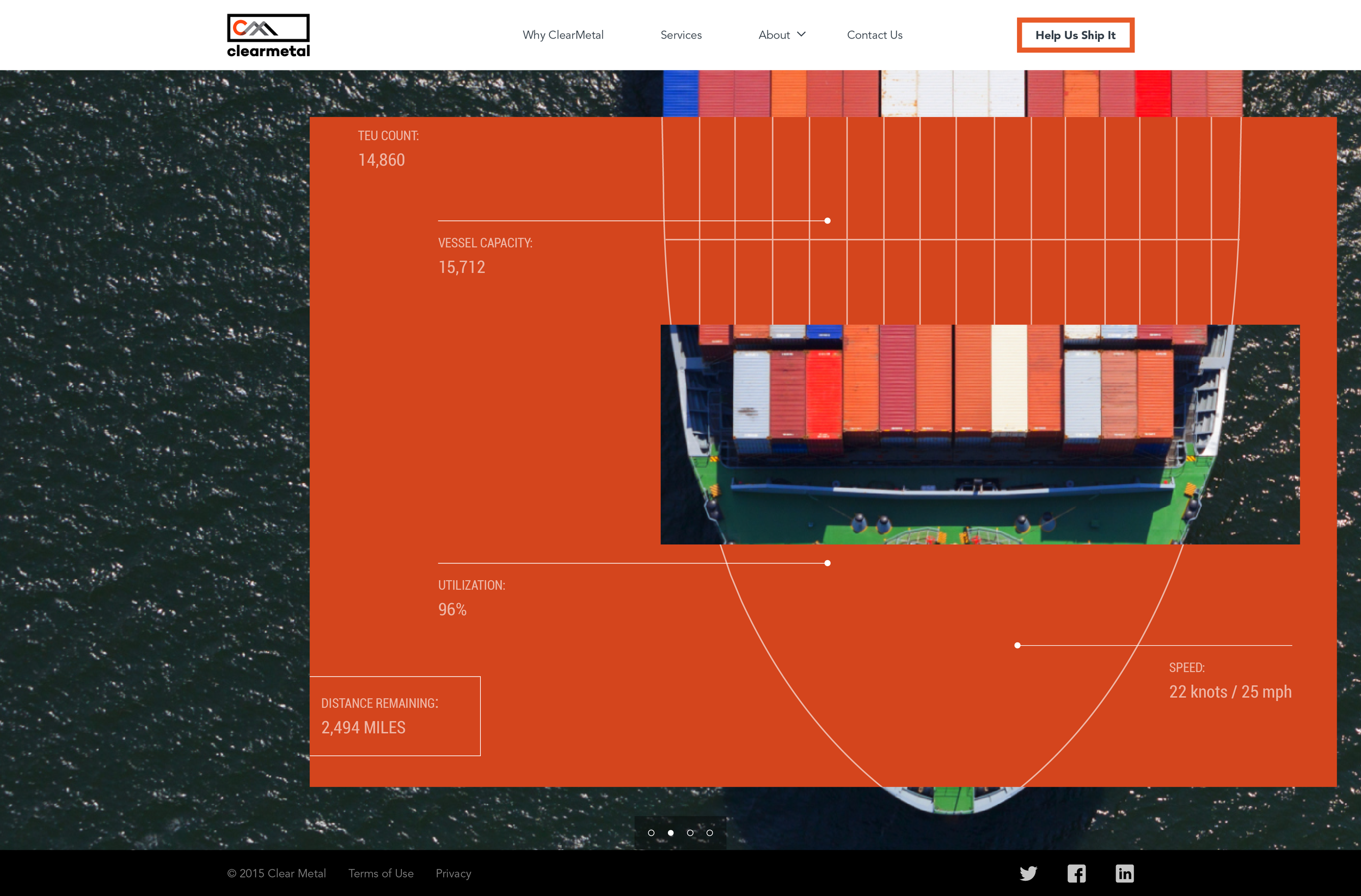Screen dimensions: 1361x896
Task: Select the second filled slide indicator dot
Action: pos(670,832)
